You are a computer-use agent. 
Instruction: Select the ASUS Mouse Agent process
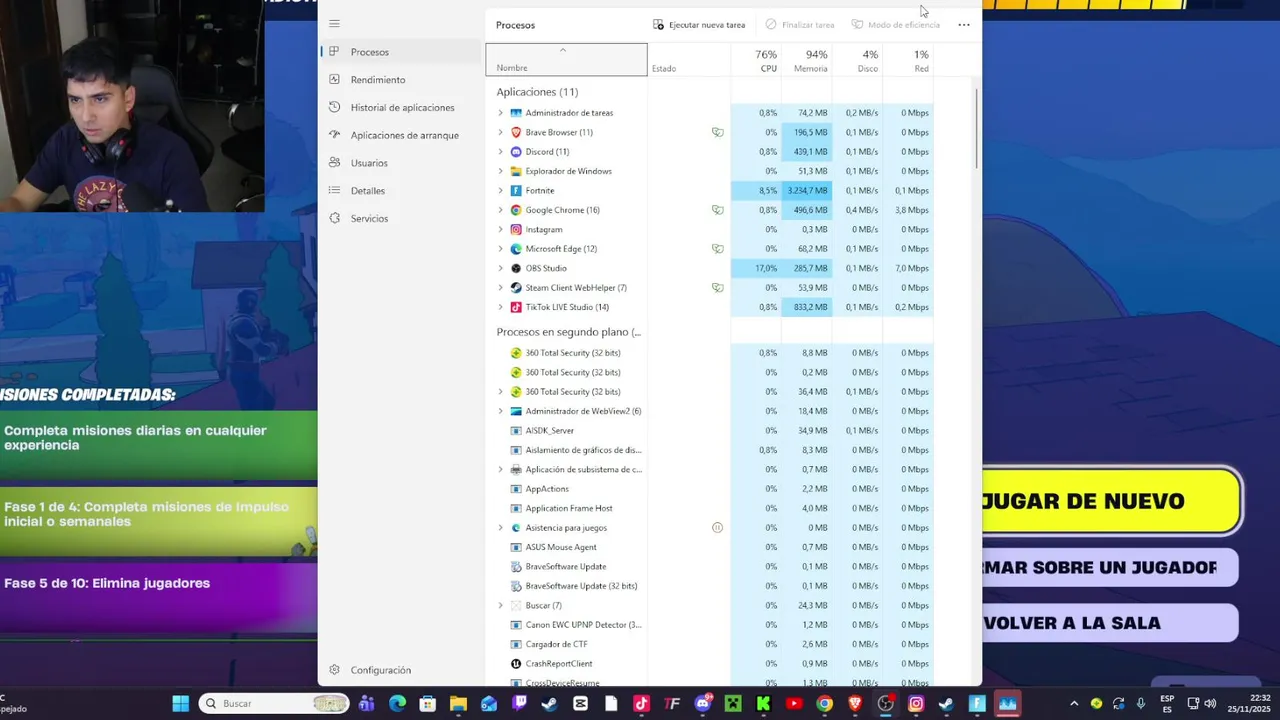click(710, 547)
